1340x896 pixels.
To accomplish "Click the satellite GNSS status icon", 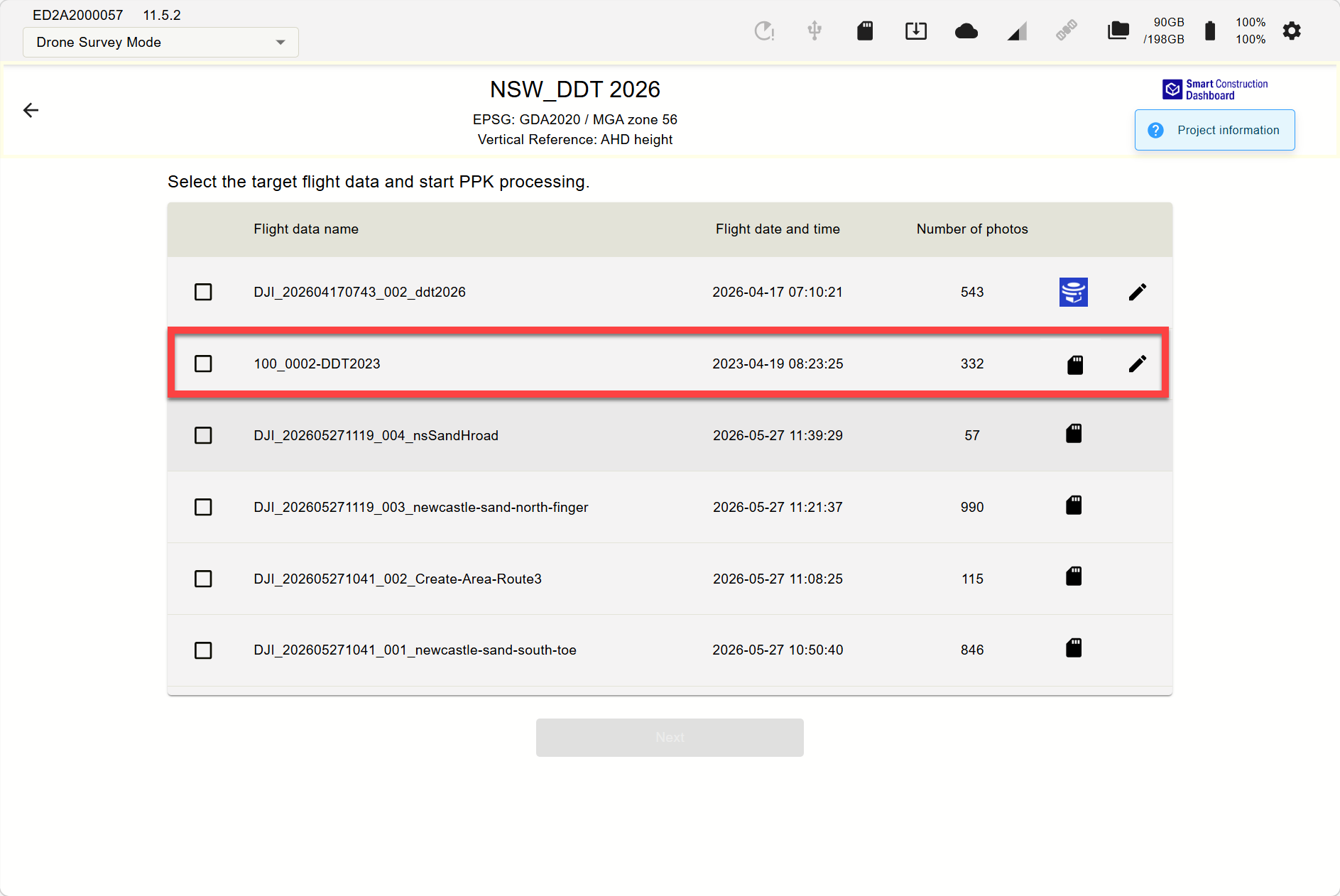I will coord(1067,31).
